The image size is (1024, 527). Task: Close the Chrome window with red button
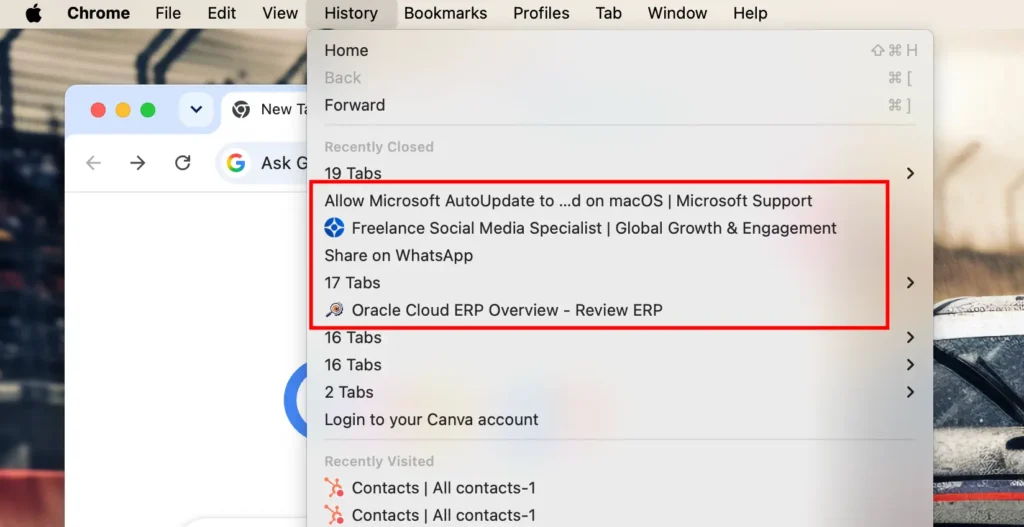click(98, 110)
